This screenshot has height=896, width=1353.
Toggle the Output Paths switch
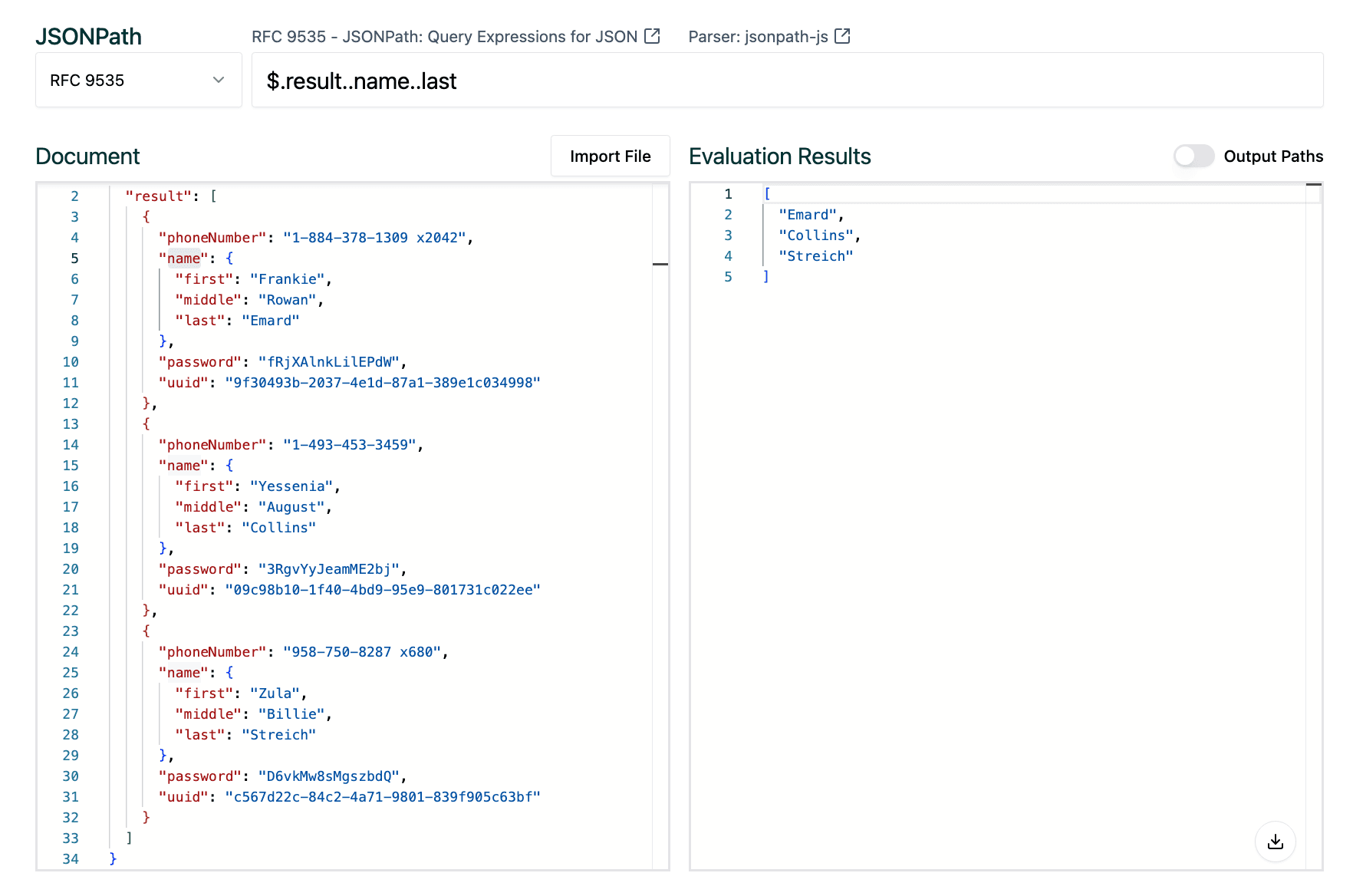1193,156
